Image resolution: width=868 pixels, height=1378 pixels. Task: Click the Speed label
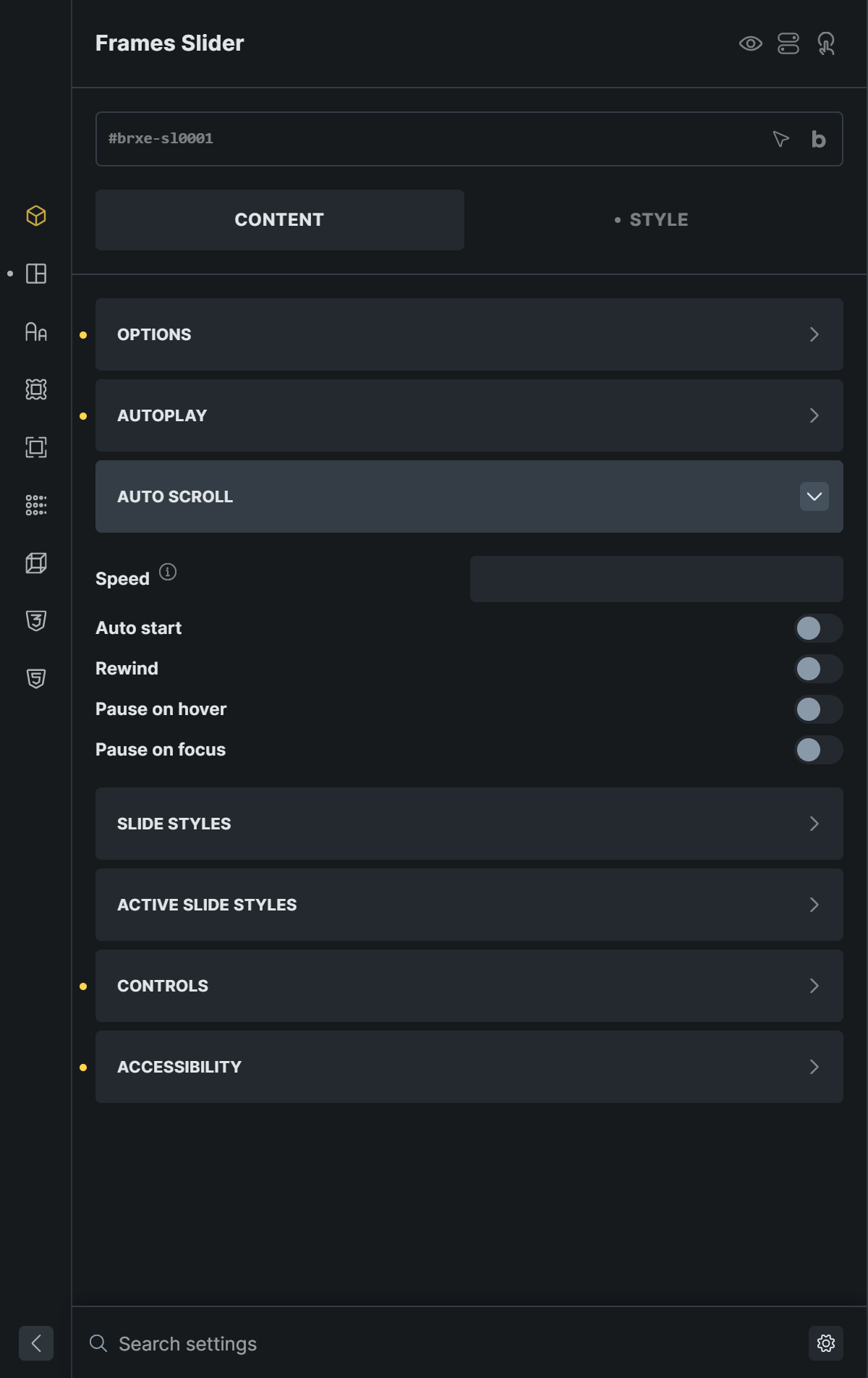[122, 579]
